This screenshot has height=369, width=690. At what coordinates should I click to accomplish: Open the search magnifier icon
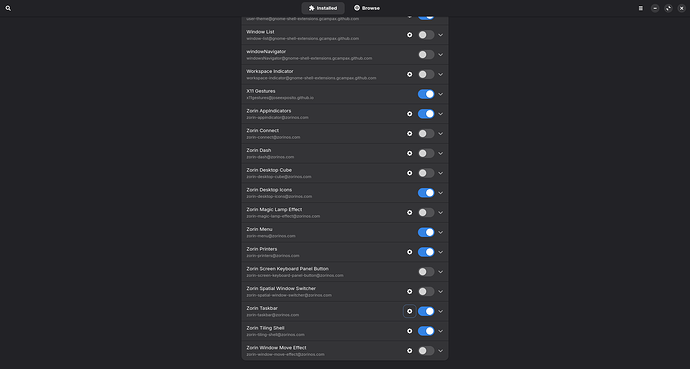[8, 8]
